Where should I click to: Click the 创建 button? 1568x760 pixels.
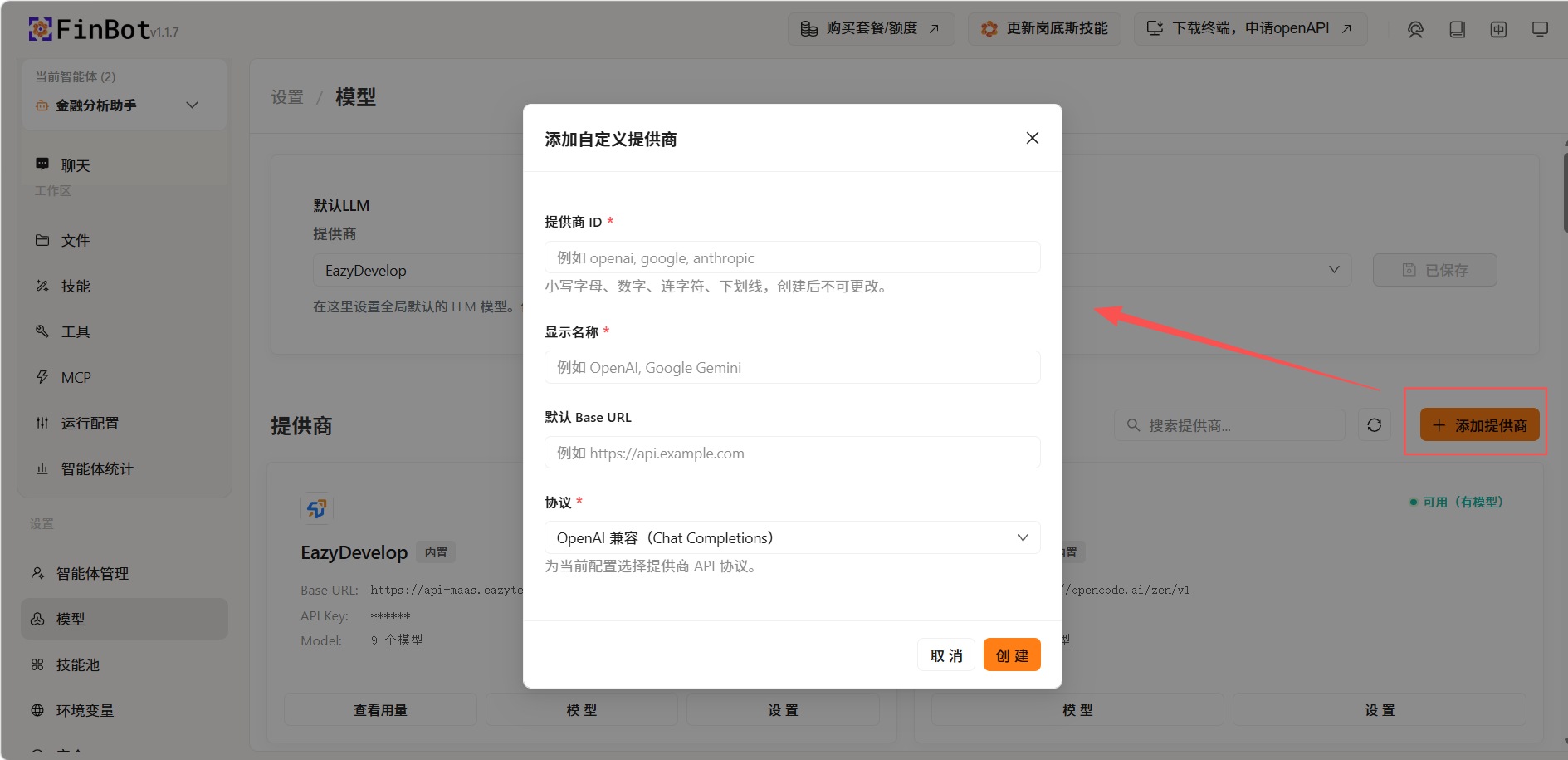pos(1012,655)
